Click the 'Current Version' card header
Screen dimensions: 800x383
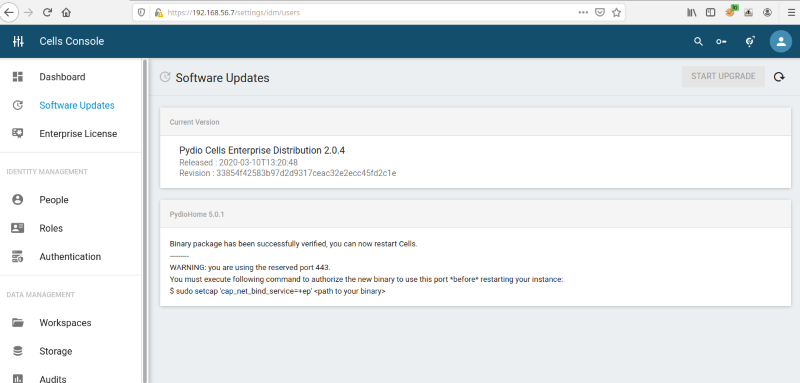[476, 122]
